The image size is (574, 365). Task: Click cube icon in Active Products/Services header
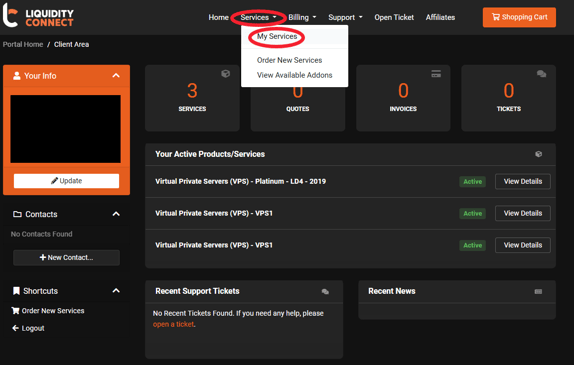538,154
